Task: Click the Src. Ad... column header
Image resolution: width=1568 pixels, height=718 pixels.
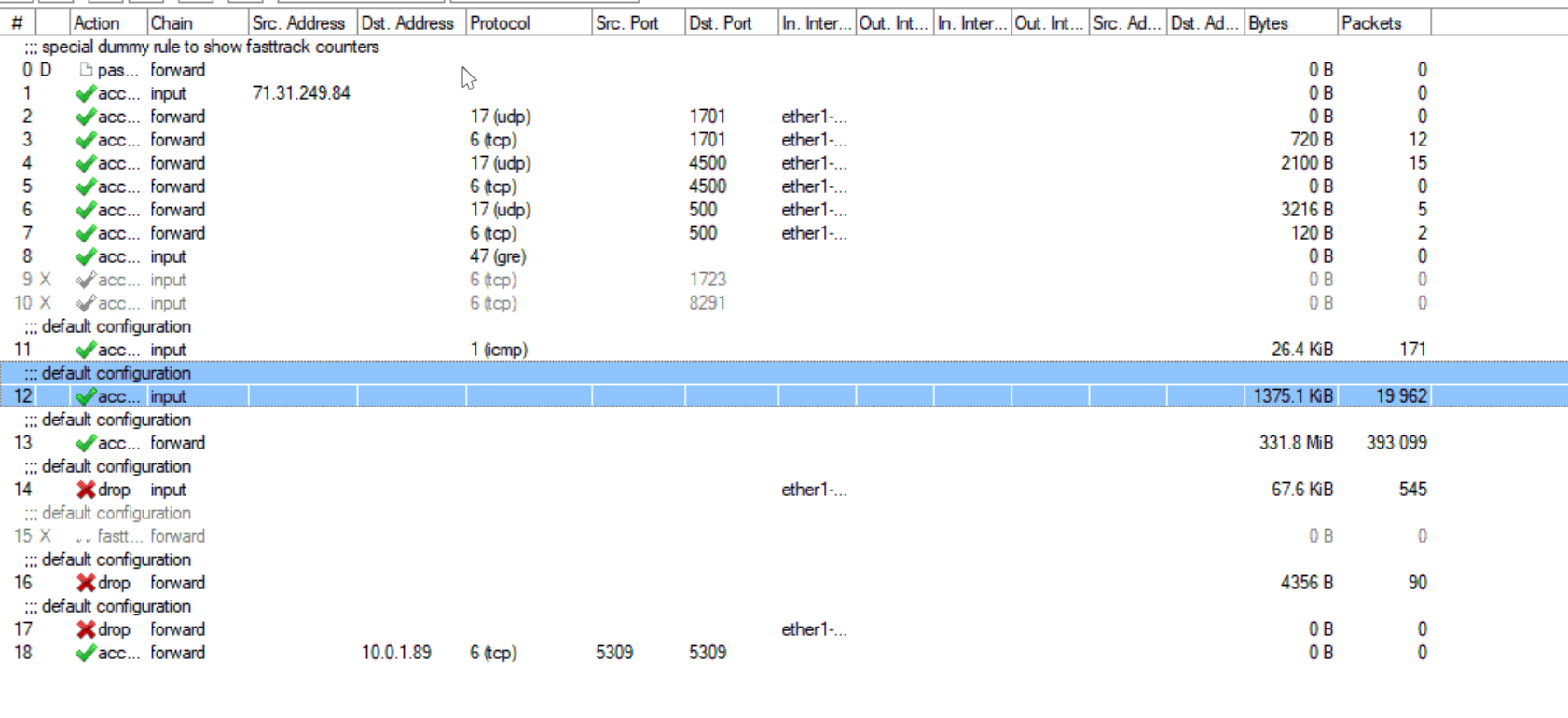Action: pyautogui.click(x=1128, y=23)
